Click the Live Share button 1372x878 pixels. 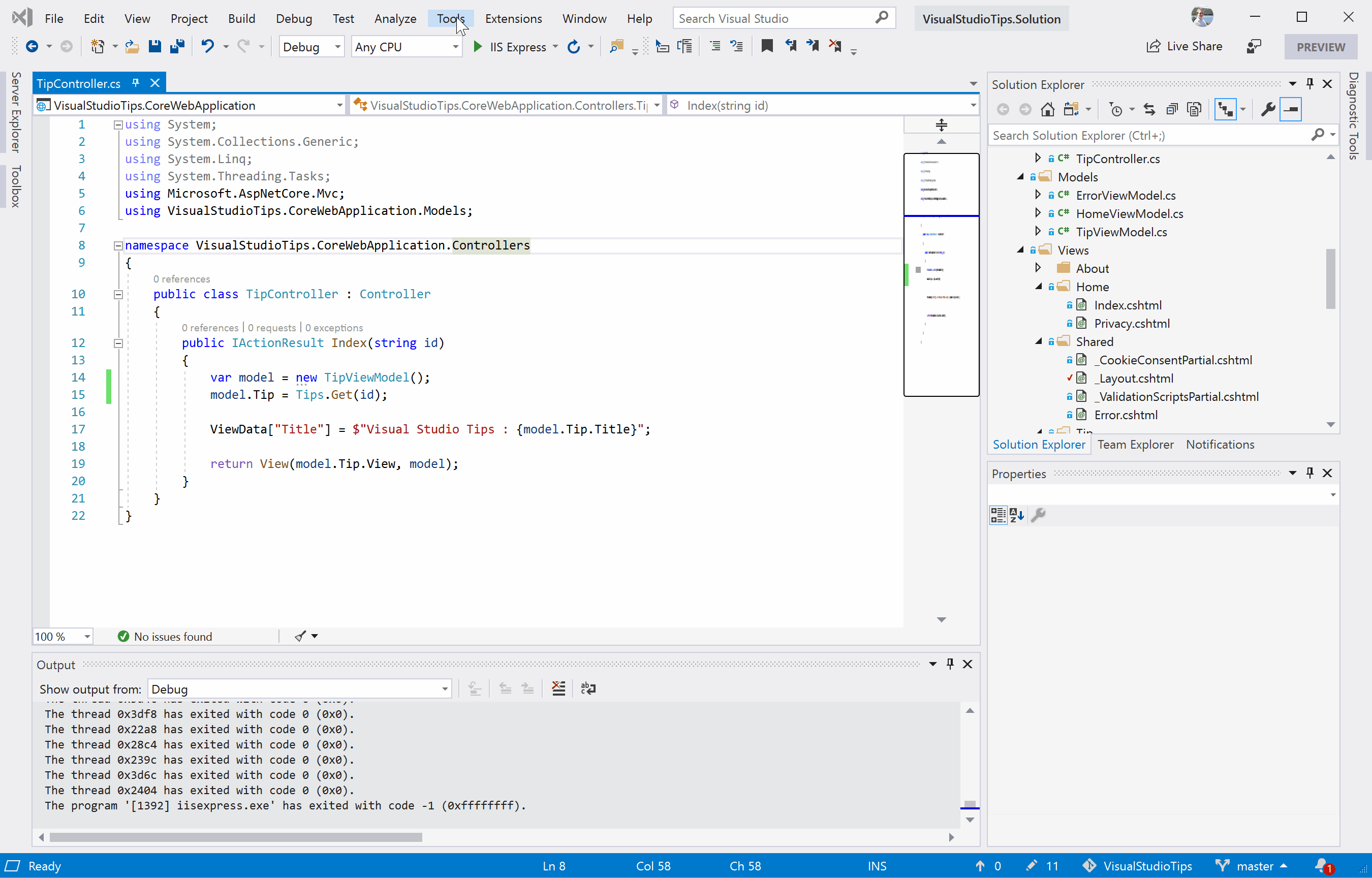[x=1184, y=47]
